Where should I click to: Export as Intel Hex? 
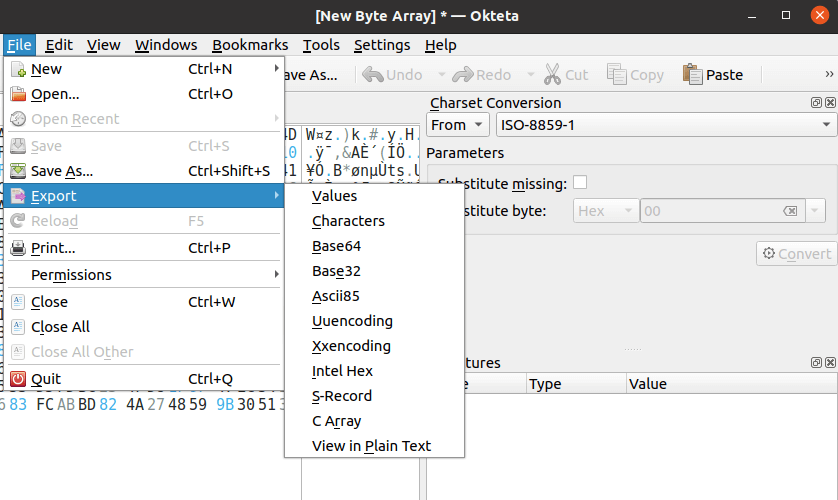click(374, 371)
